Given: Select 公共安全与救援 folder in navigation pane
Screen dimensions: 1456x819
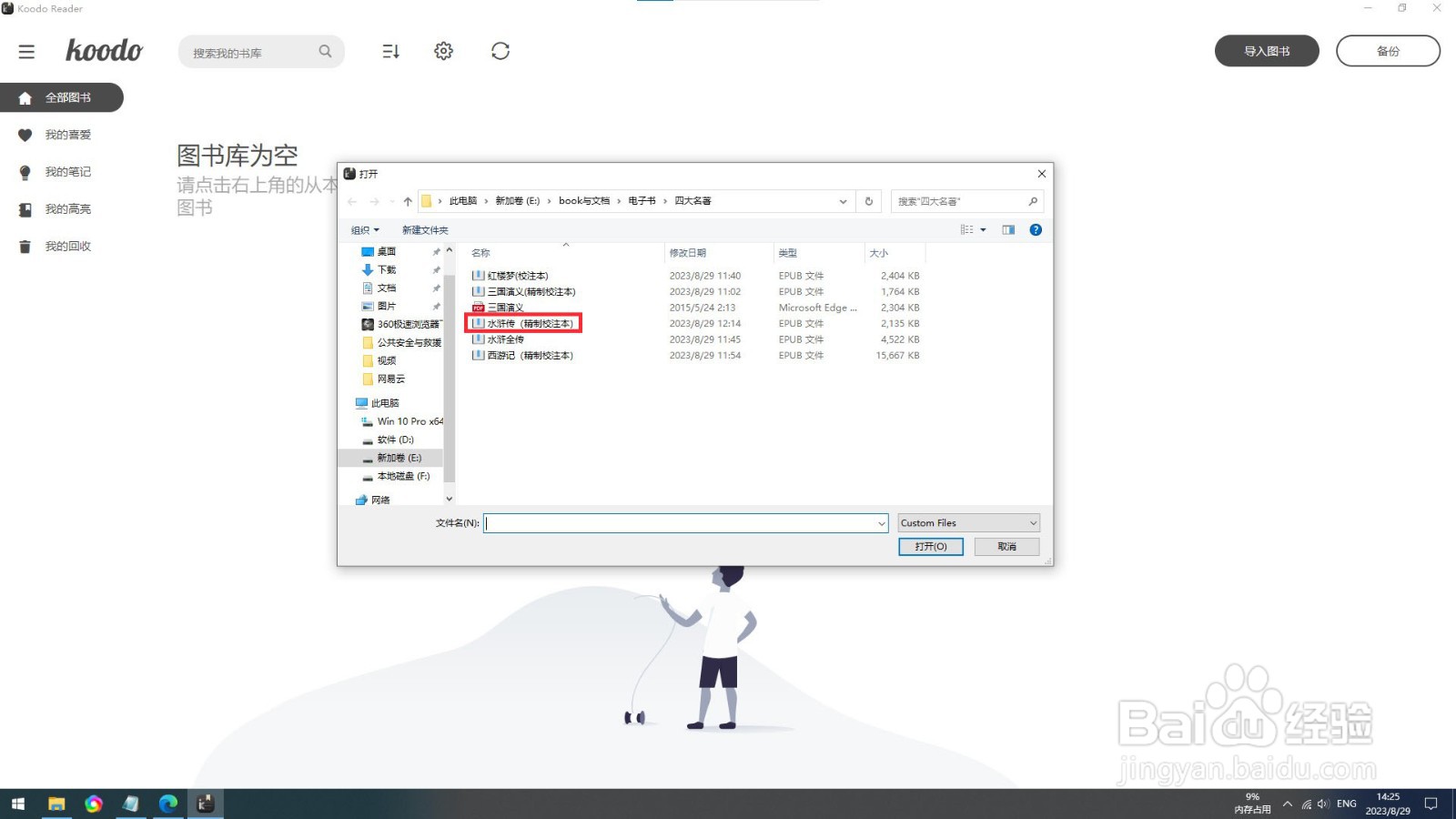Looking at the screenshot, I should coord(401,343).
